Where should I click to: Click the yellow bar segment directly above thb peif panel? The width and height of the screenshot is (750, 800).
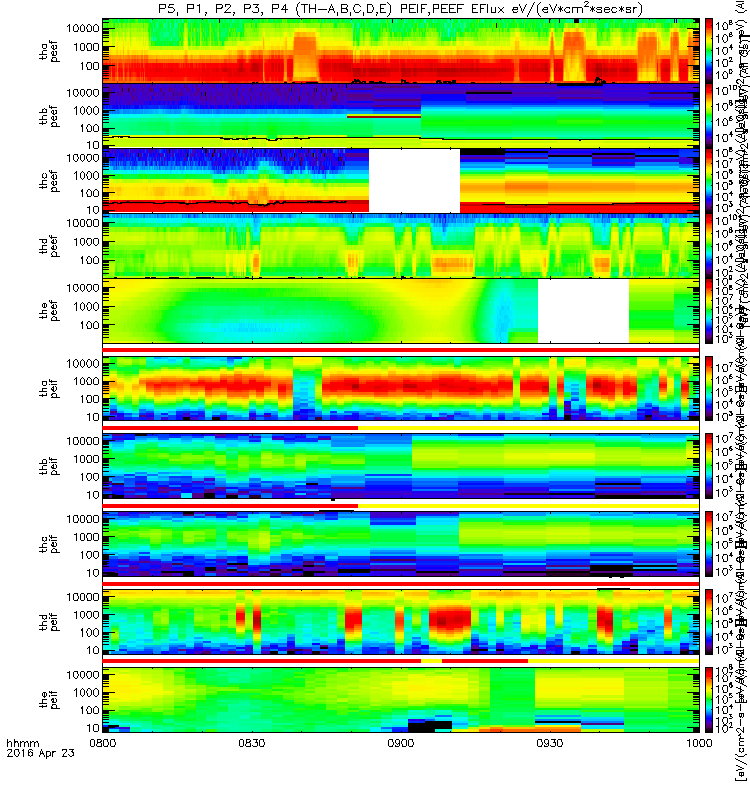[x=529, y=428]
